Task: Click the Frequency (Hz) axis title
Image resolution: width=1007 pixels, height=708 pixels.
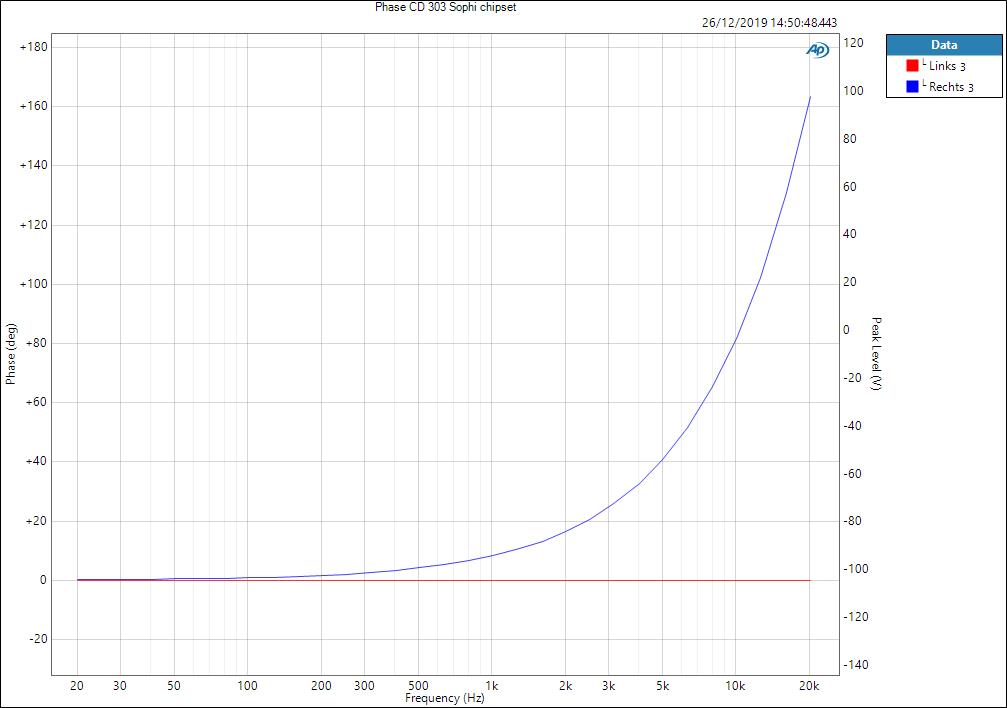Action: tap(444, 698)
